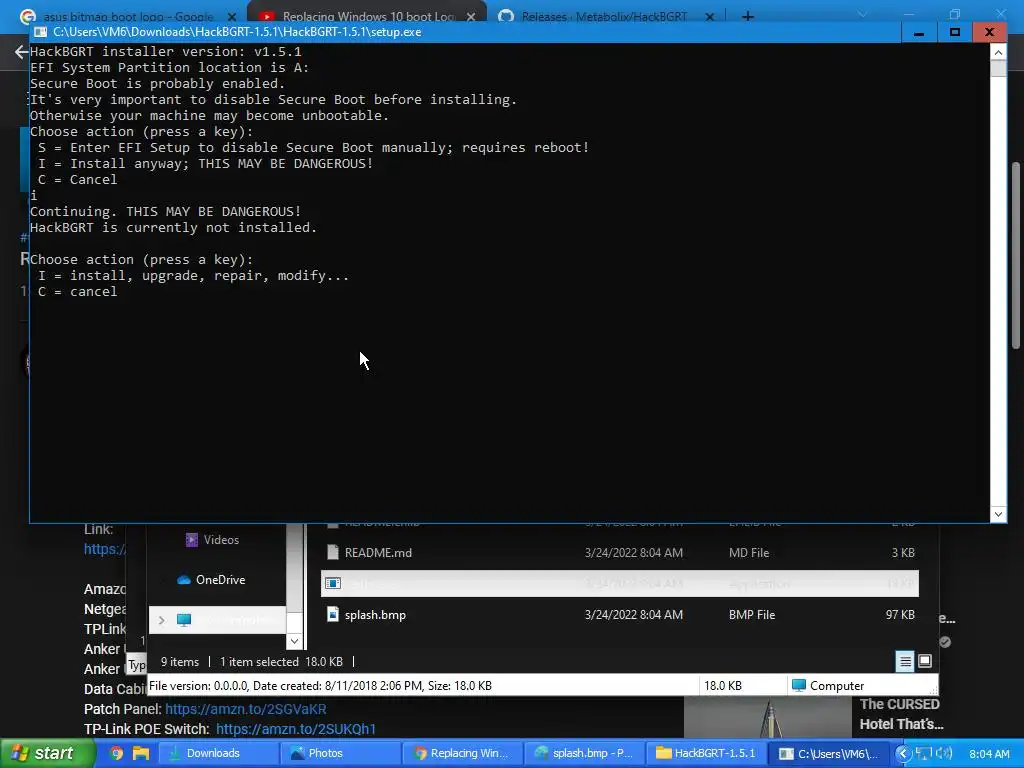Click splash.bmp's BMP File type cell
The height and width of the screenshot is (768, 1024).
coord(752,615)
